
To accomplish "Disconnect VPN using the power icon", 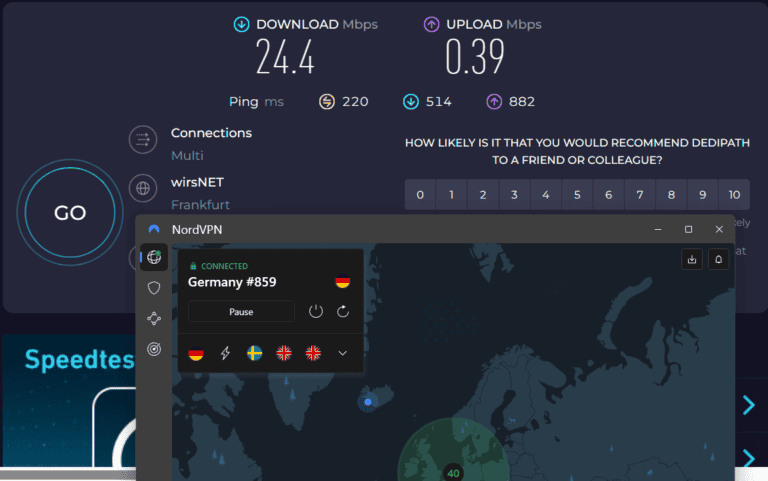I will click(316, 312).
